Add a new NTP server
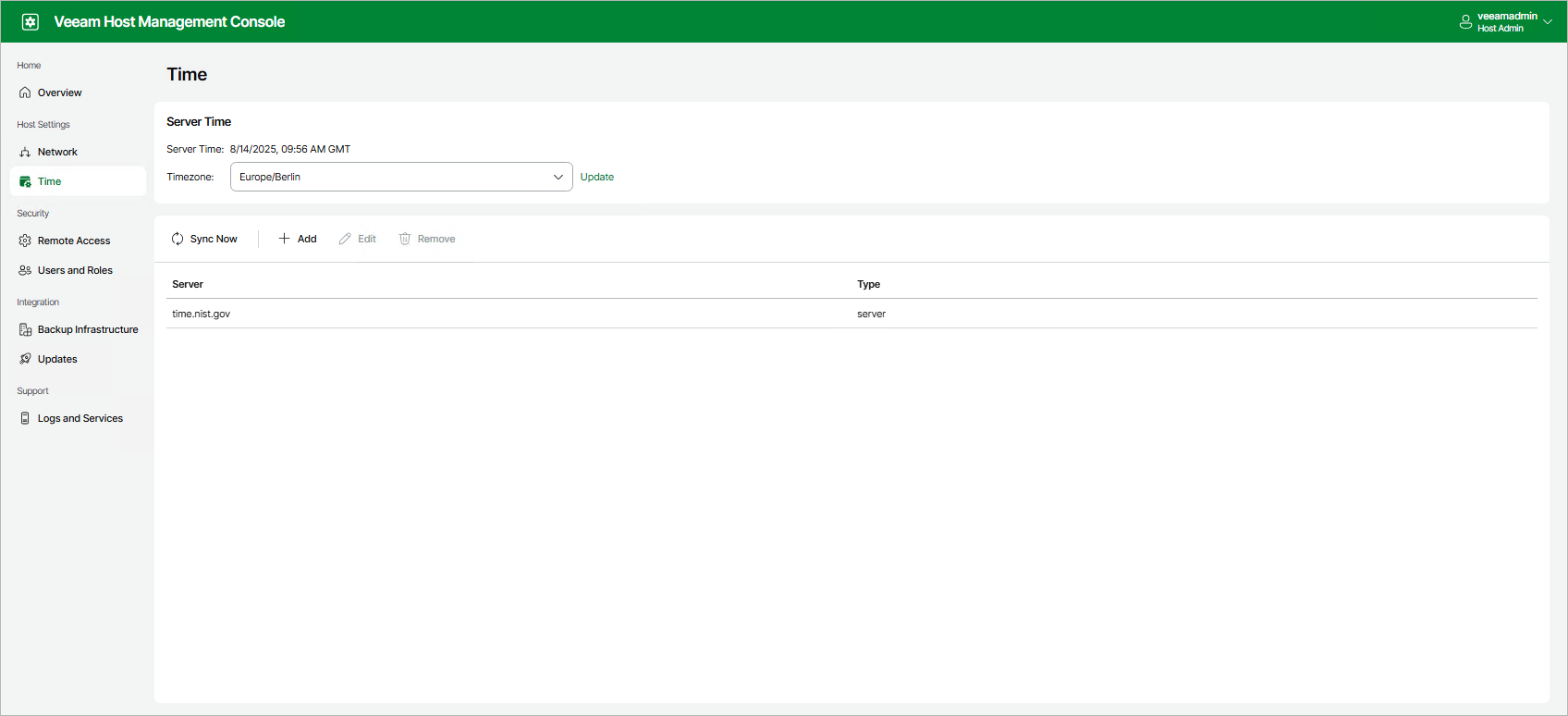The height and width of the screenshot is (716, 1568). [298, 239]
